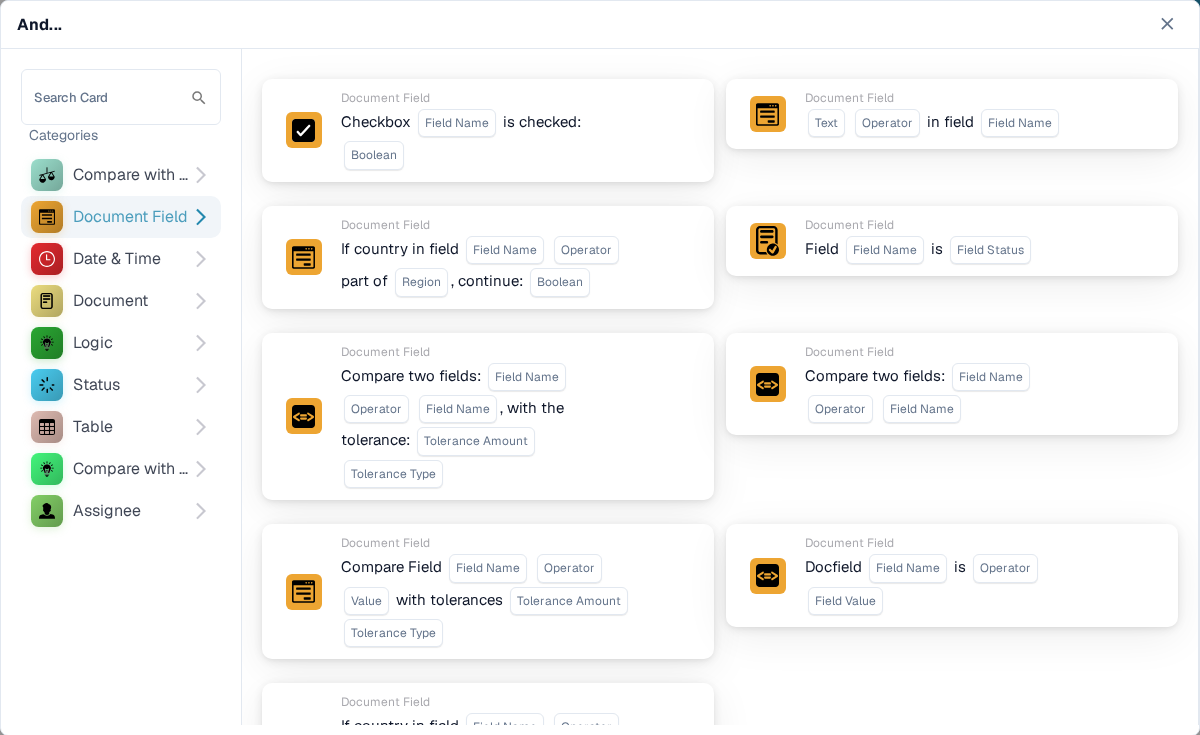
Task: Expand the Table category chevron
Action: click(x=201, y=427)
